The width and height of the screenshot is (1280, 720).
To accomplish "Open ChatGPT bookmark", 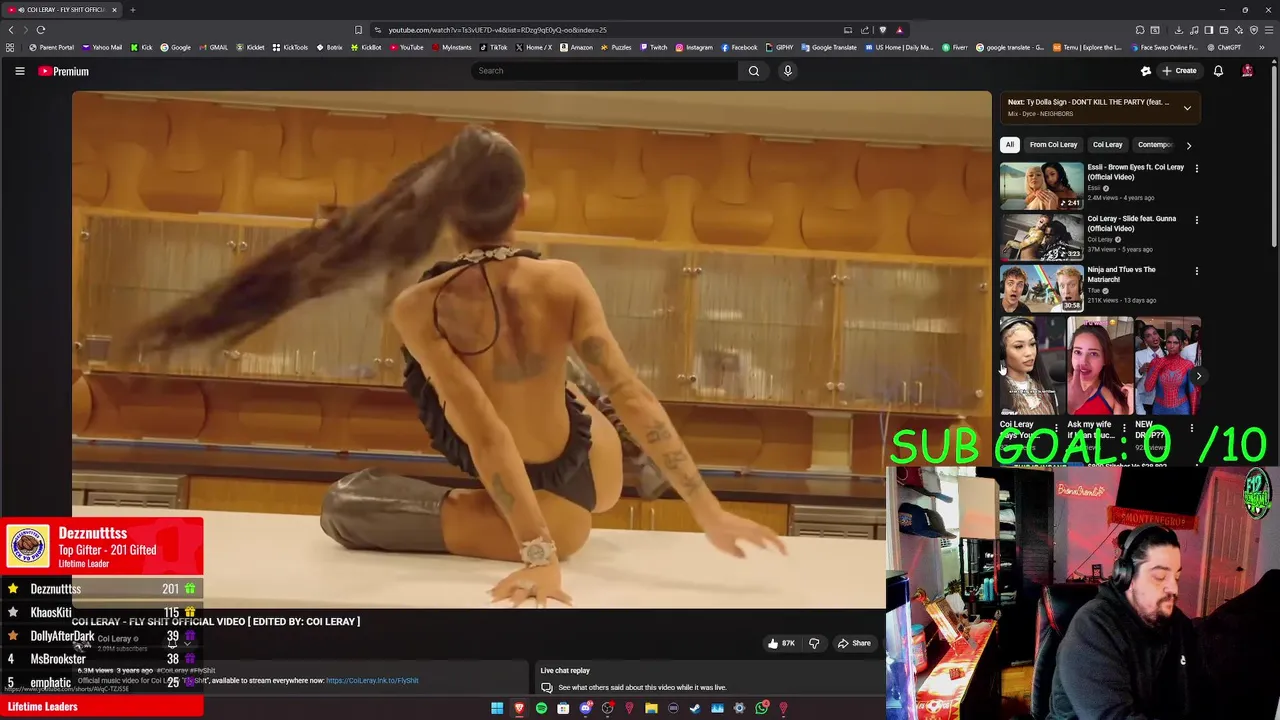I will [x=1223, y=47].
